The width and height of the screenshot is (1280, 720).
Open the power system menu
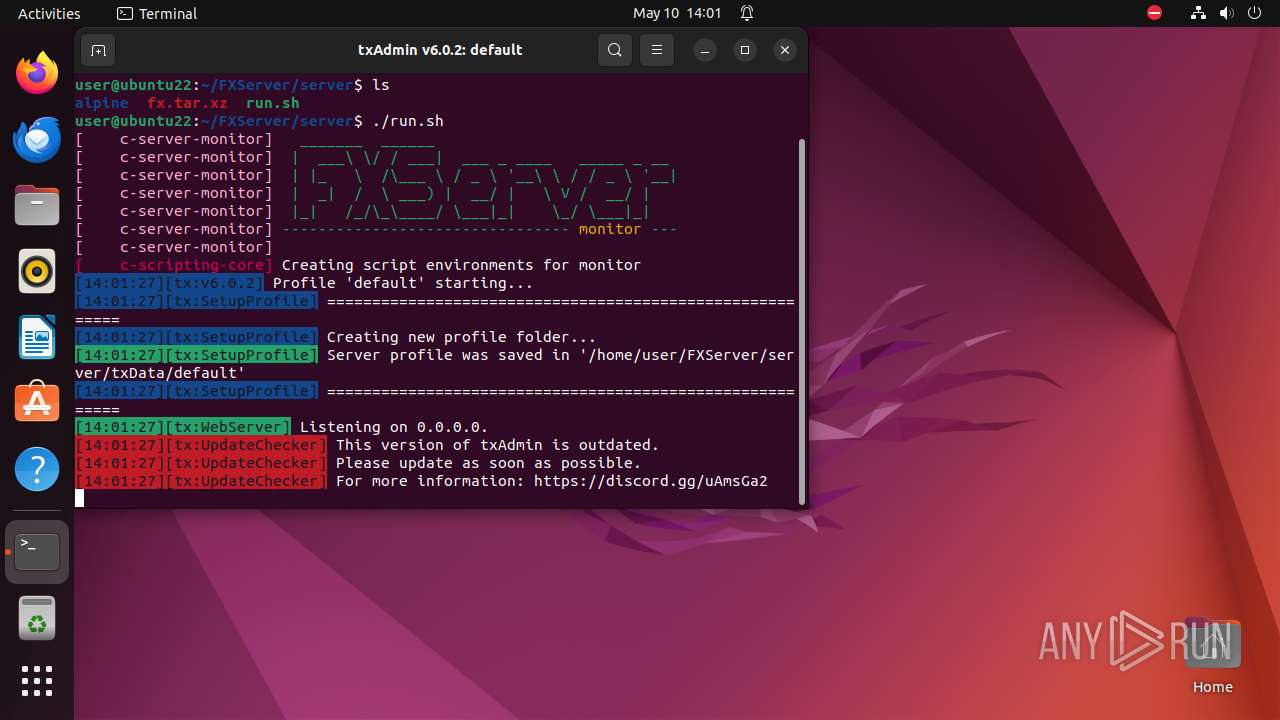1255,14
